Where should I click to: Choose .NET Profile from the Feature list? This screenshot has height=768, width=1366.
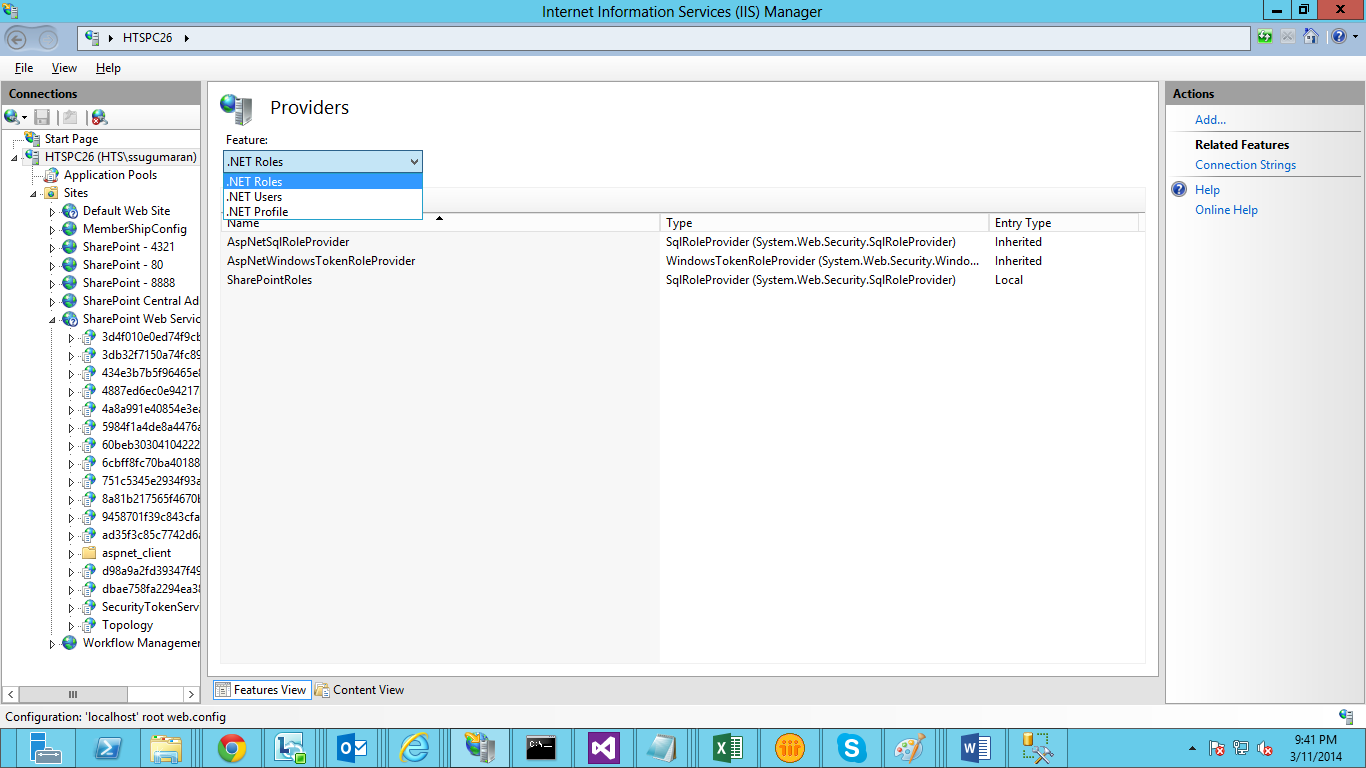(323, 212)
